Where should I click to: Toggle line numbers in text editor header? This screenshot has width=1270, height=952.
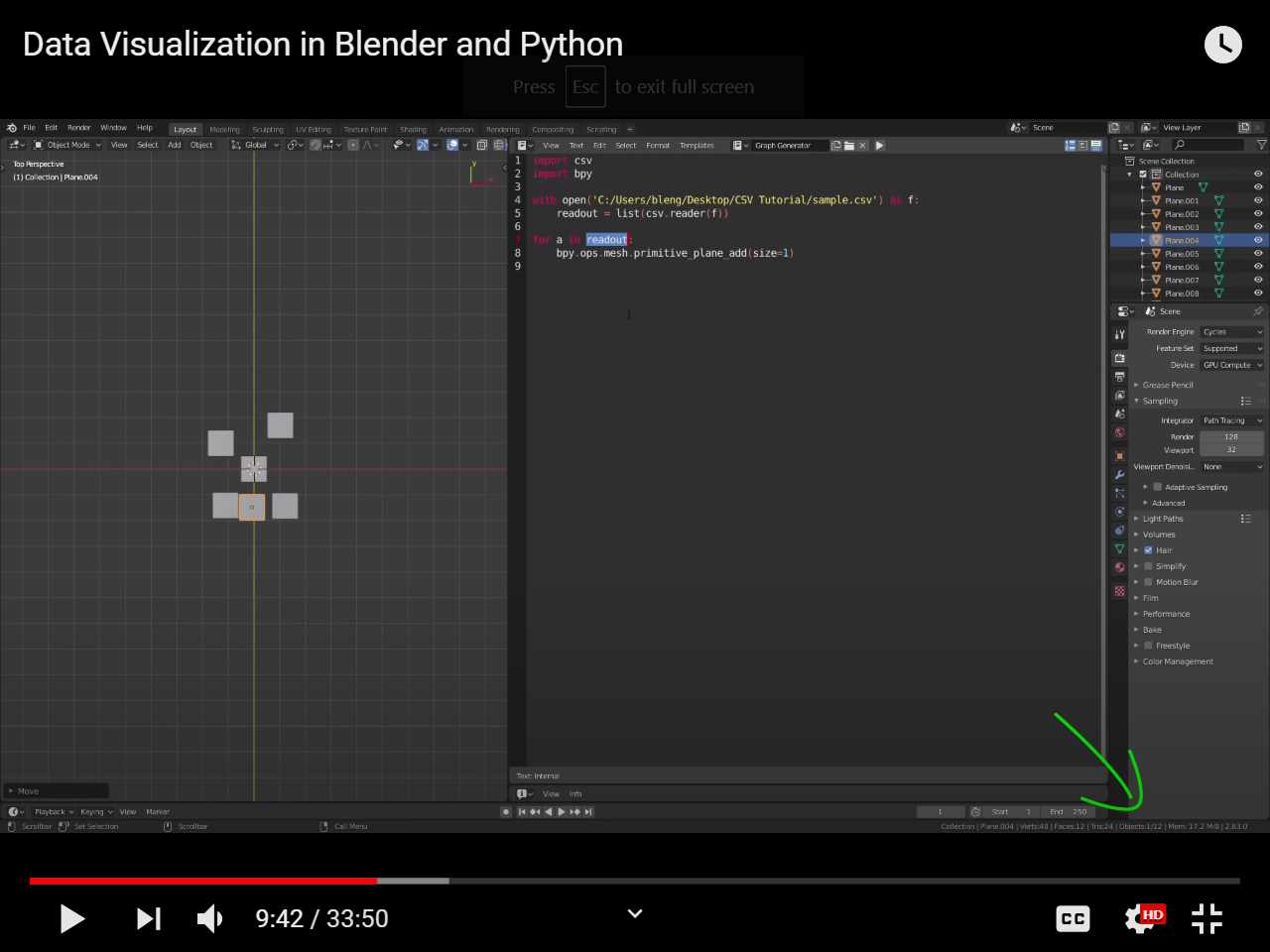point(1070,145)
